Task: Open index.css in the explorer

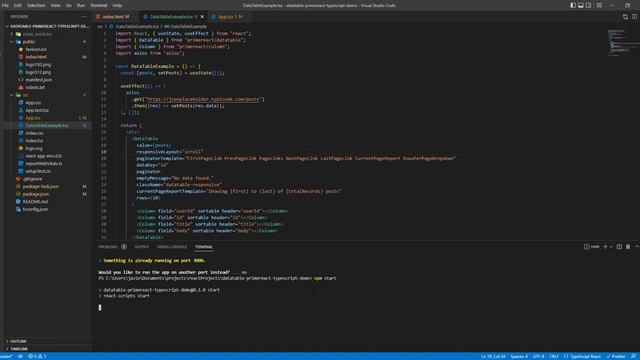Action: [x=34, y=133]
